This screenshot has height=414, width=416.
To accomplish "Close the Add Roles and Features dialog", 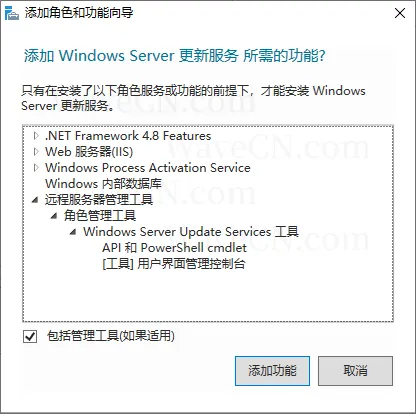I will click(400, 13).
